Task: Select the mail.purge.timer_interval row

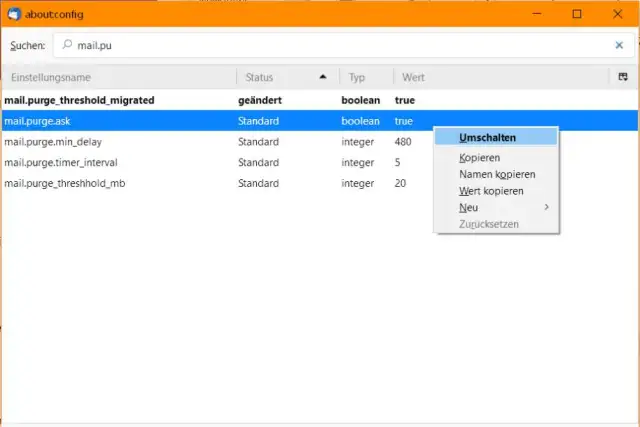Action: pyautogui.click(x=62, y=162)
